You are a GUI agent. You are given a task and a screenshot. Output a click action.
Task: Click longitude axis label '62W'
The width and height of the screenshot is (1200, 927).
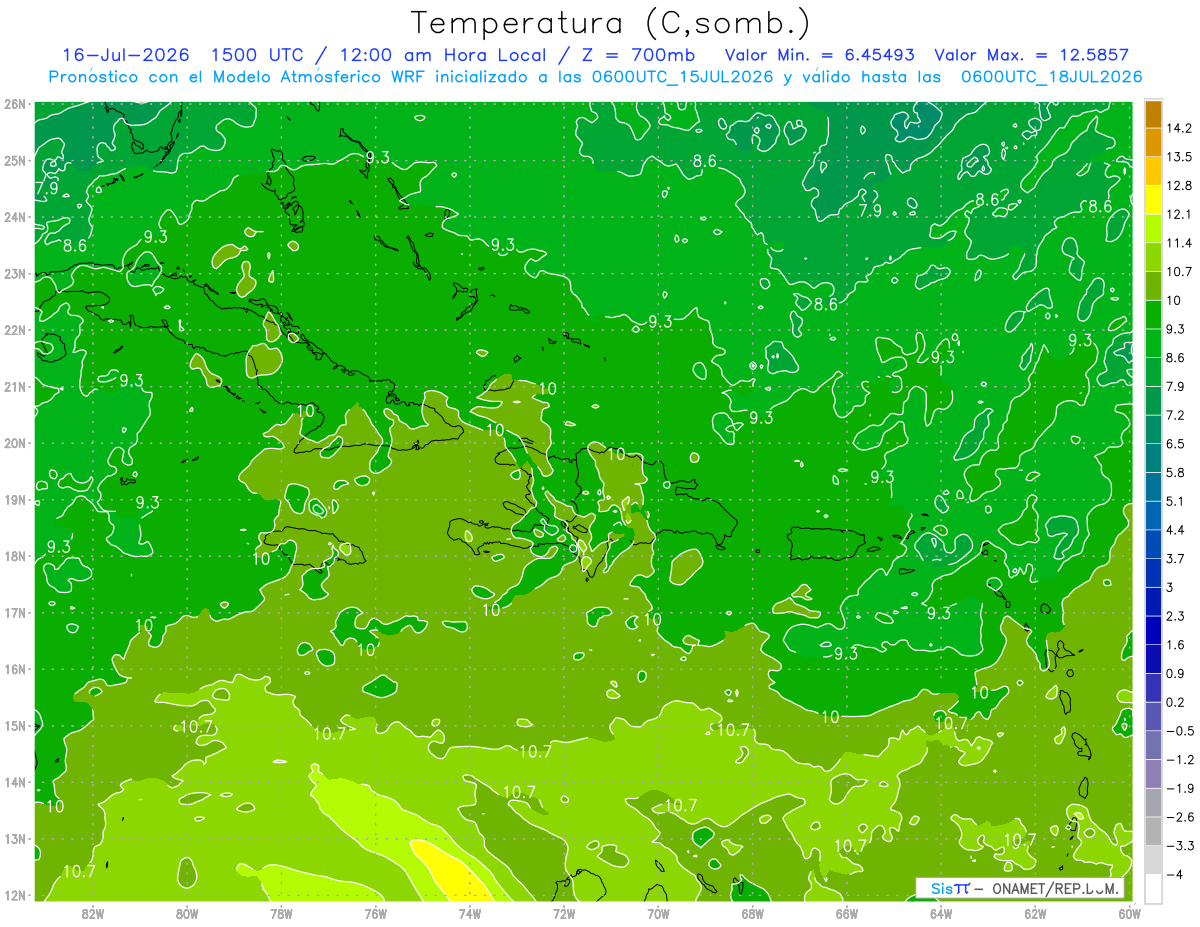click(x=1035, y=914)
